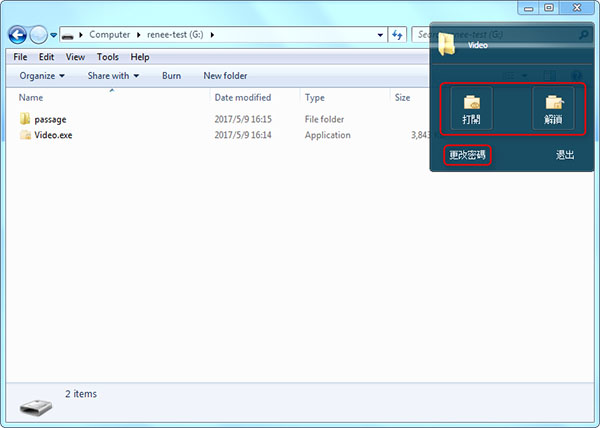Expand the address bar history dropdown arrow
Viewport: 600px width, 428px height.
(x=381, y=34)
